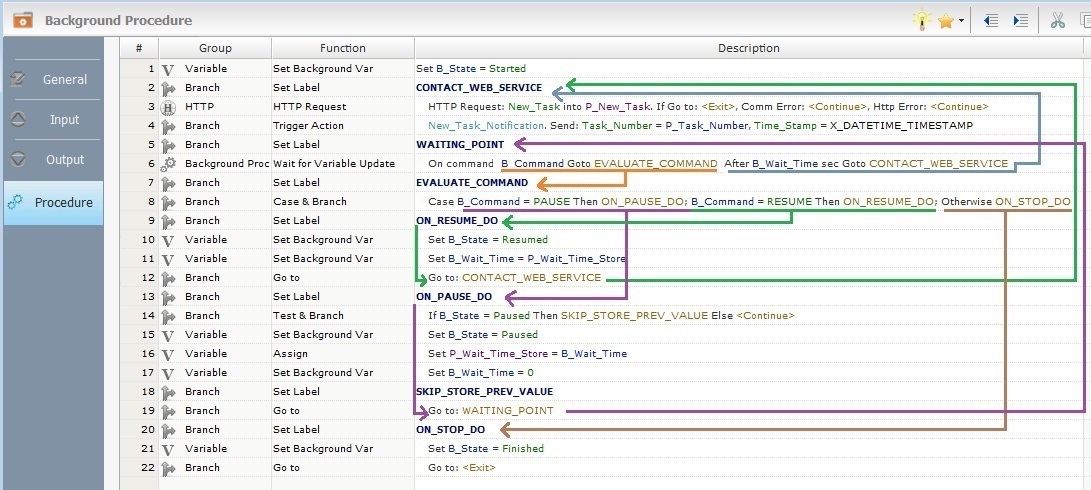
Task: Click the lightbulb hint icon in toolbar
Action: (x=921, y=20)
